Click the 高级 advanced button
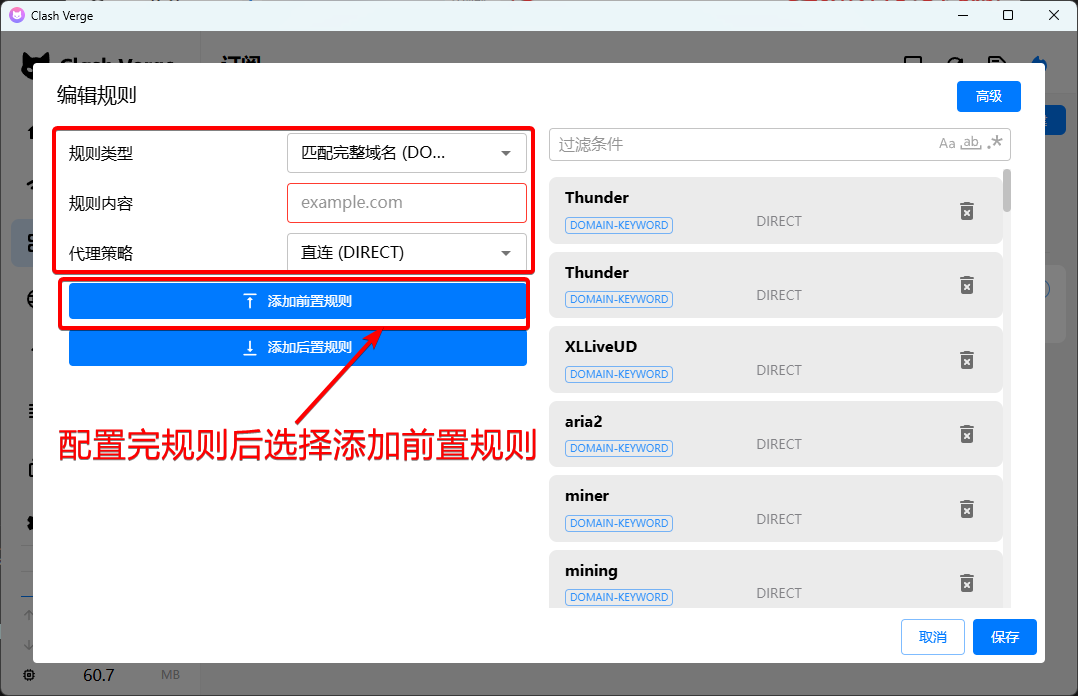The height and width of the screenshot is (696, 1078). [988, 96]
